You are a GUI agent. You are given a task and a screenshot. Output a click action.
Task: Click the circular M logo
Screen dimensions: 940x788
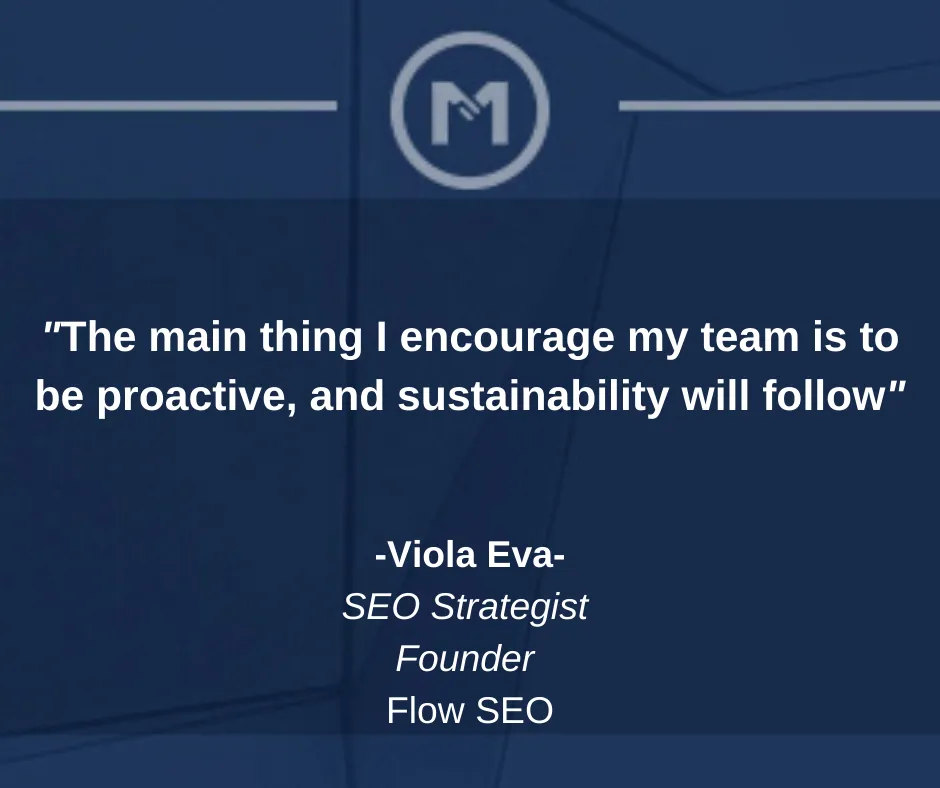[x=470, y=110]
